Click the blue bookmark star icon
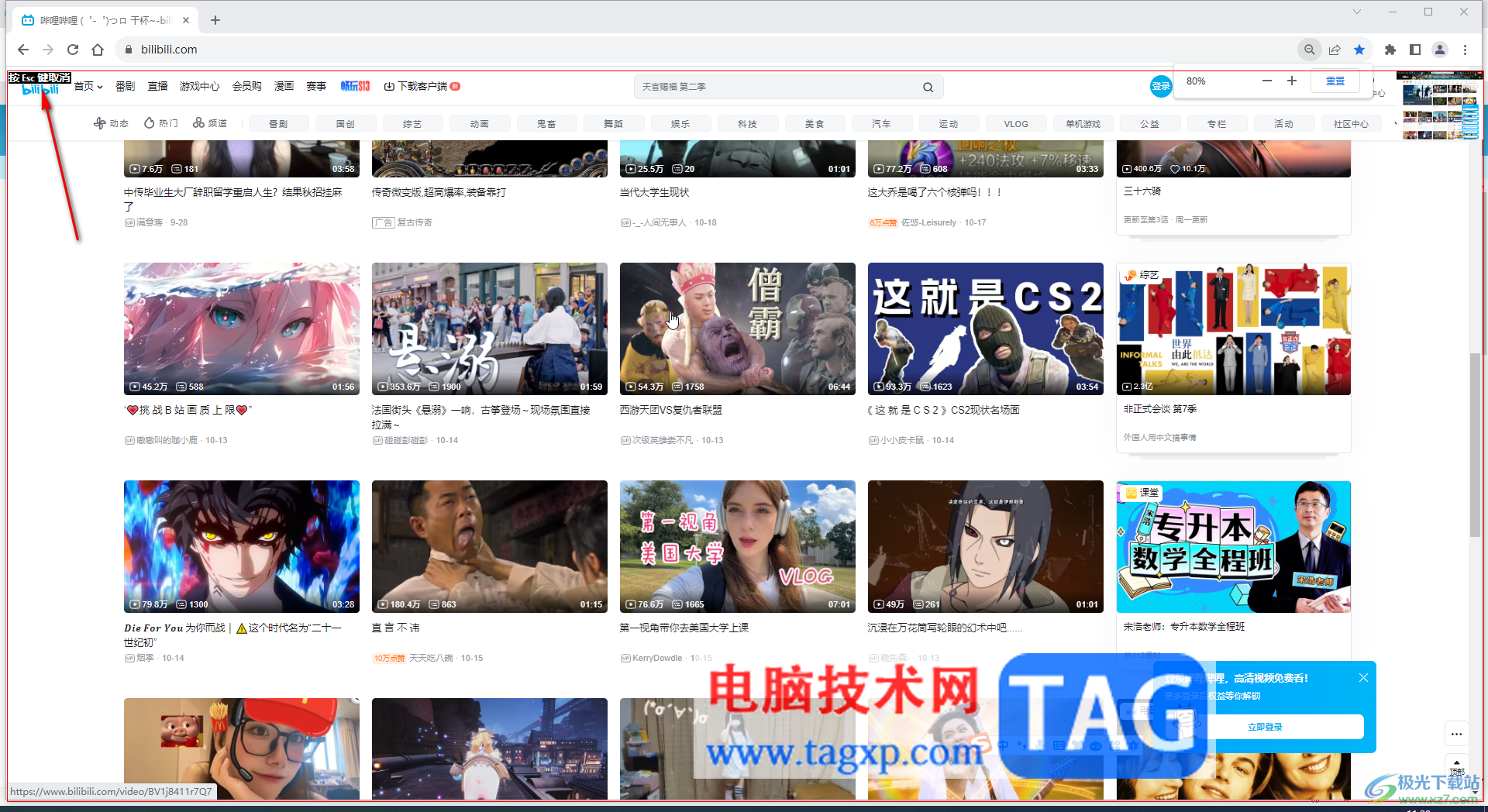 coord(1359,50)
